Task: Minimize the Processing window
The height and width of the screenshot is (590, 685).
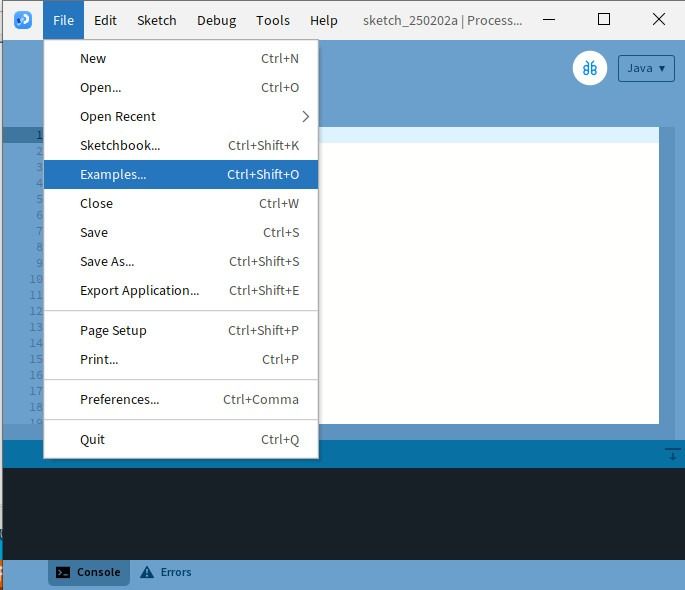Action: (549, 20)
